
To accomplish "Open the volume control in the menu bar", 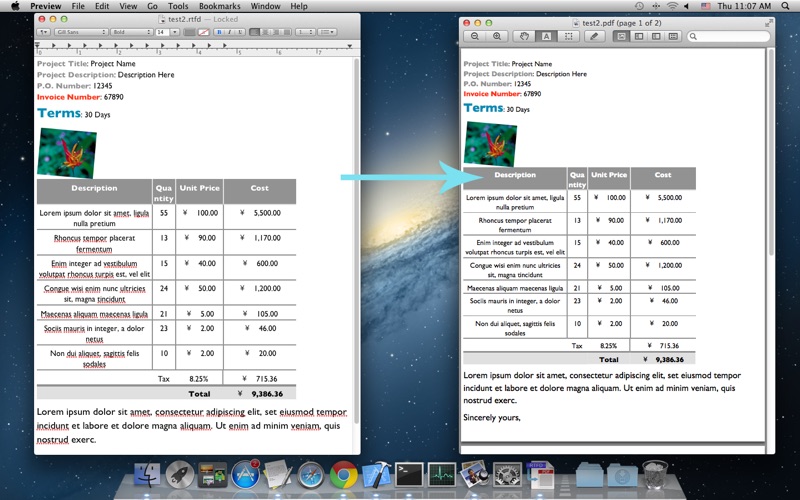I will (x=687, y=6).
